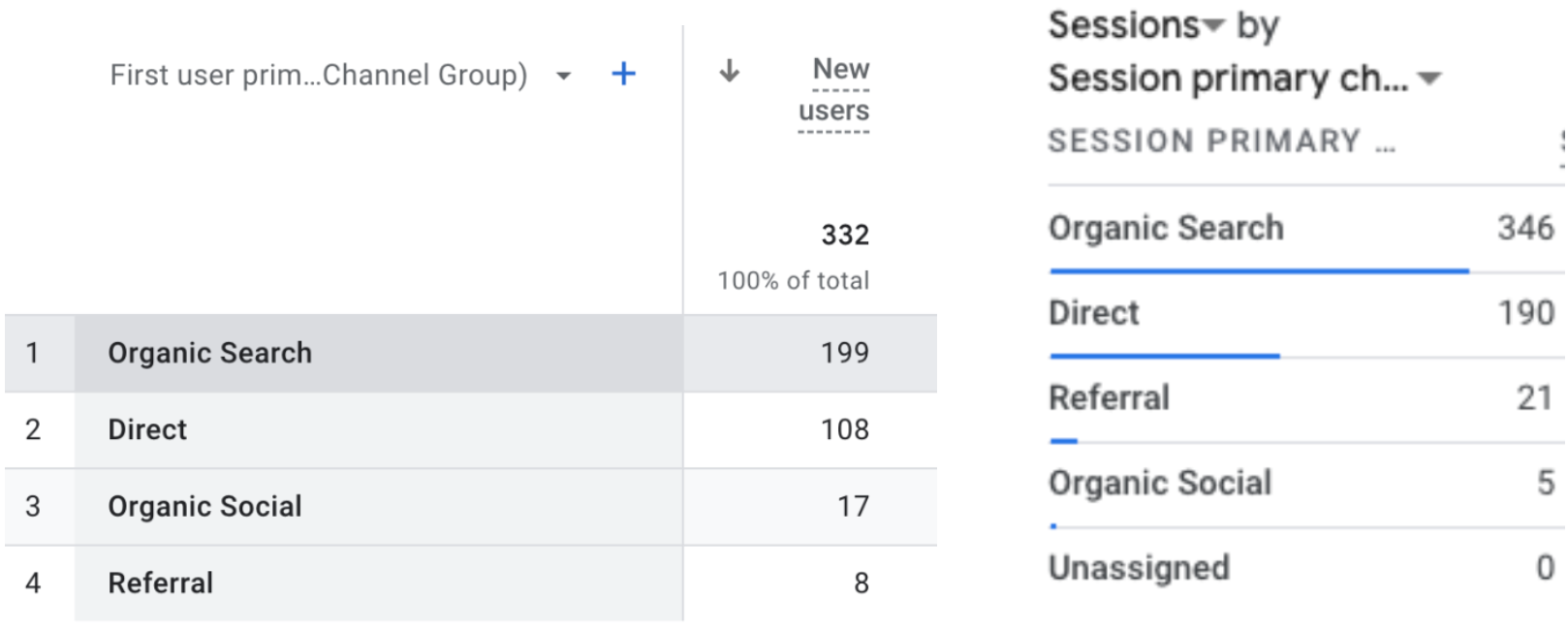The width and height of the screenshot is (1568, 631).
Task: Click Organic Search in sessions card
Action: point(1166,229)
